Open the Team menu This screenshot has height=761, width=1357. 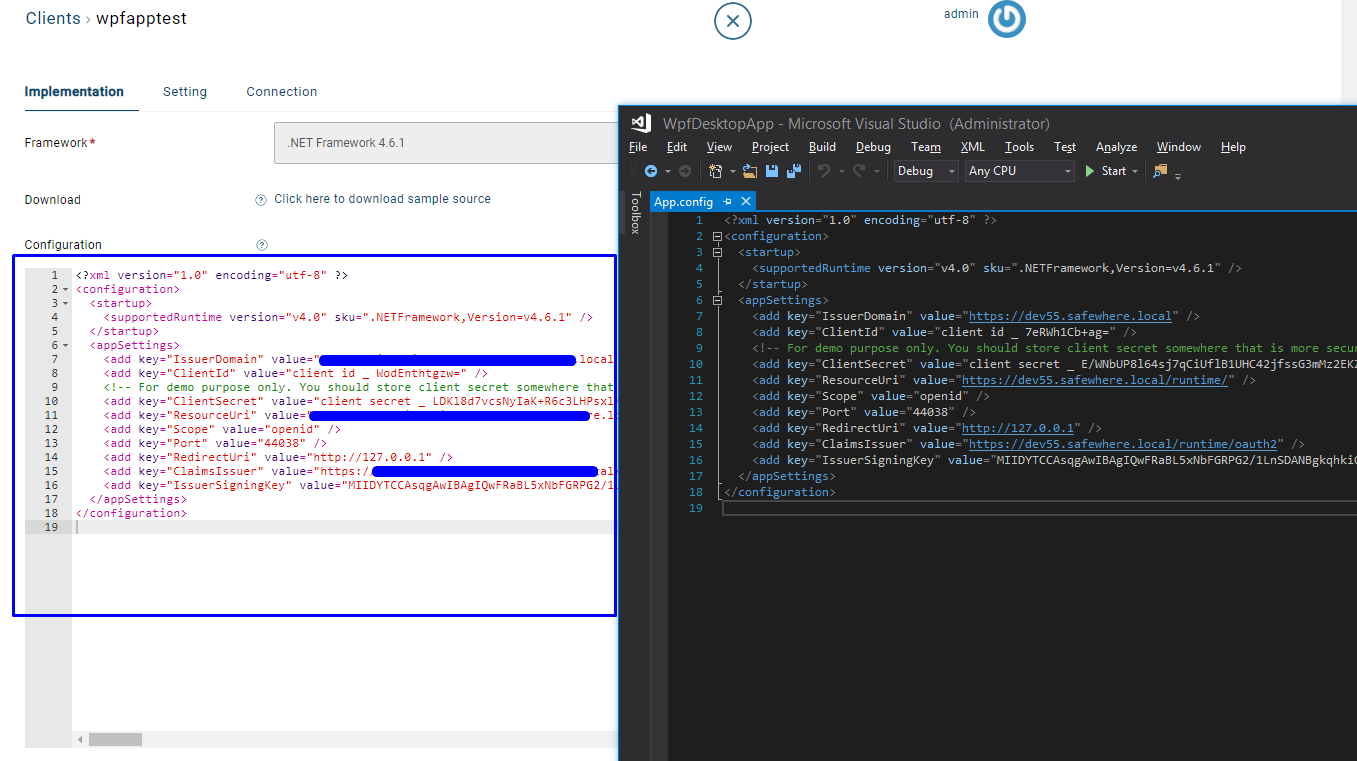[x=926, y=147]
